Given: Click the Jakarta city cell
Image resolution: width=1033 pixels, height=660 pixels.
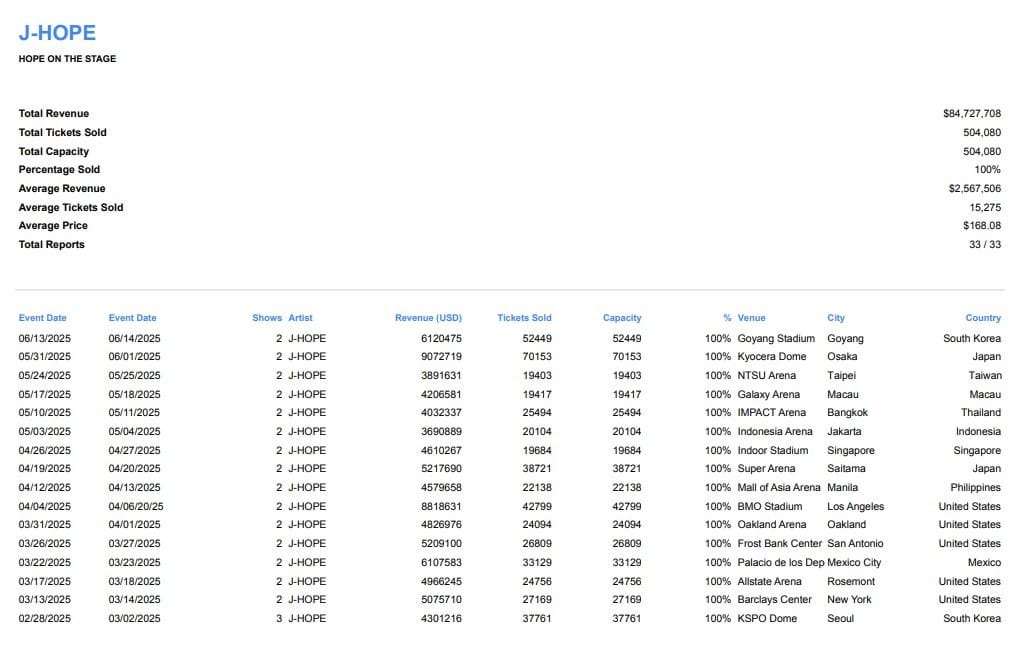Looking at the screenshot, I should pyautogui.click(x=844, y=431).
